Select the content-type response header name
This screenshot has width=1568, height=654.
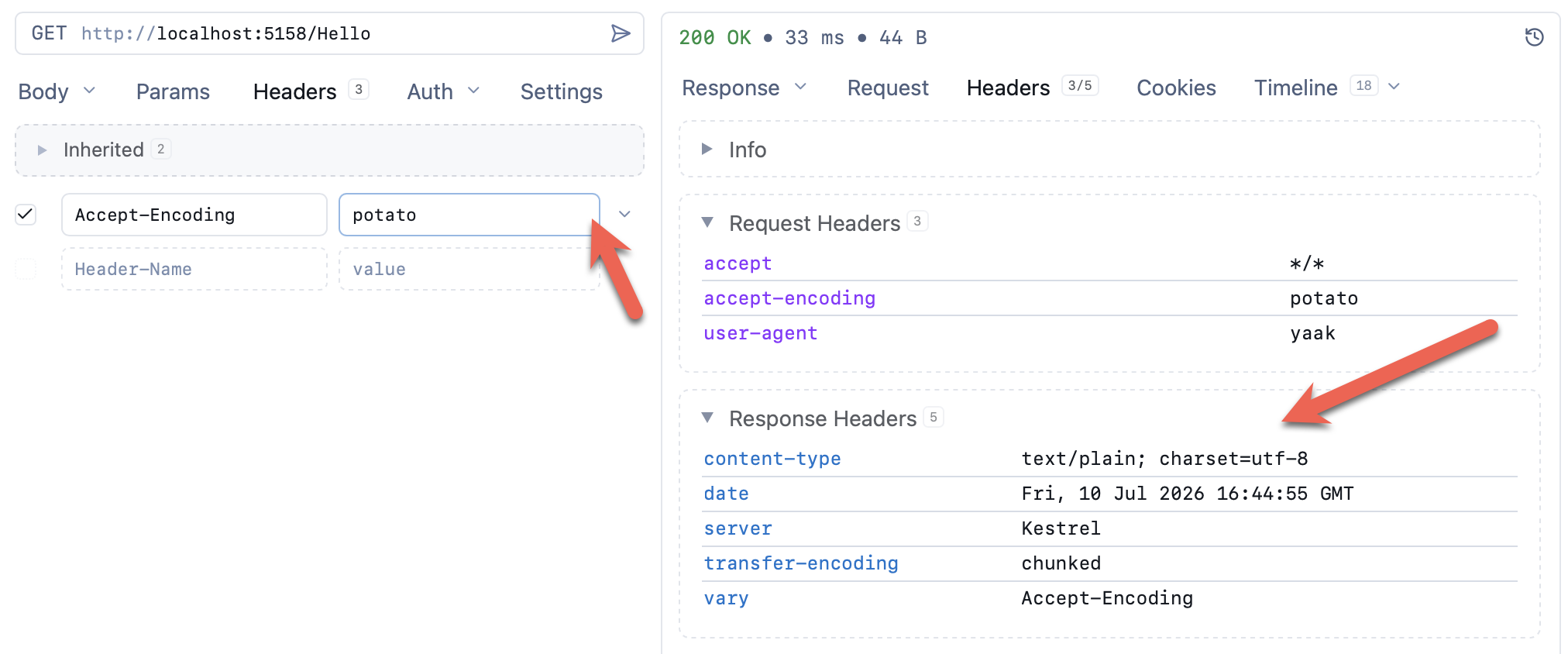[772, 459]
